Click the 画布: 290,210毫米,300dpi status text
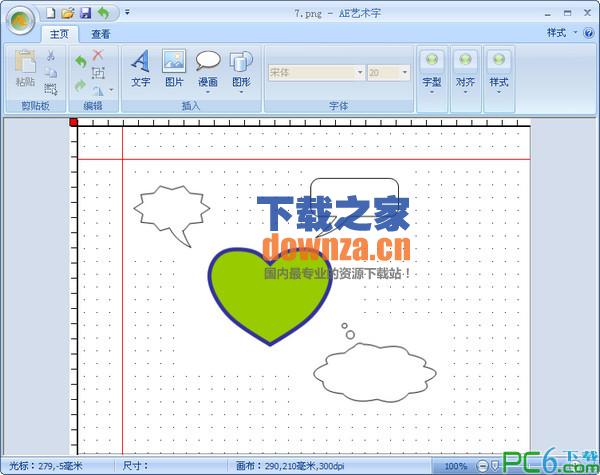This screenshot has width=600, height=475. coord(290,466)
